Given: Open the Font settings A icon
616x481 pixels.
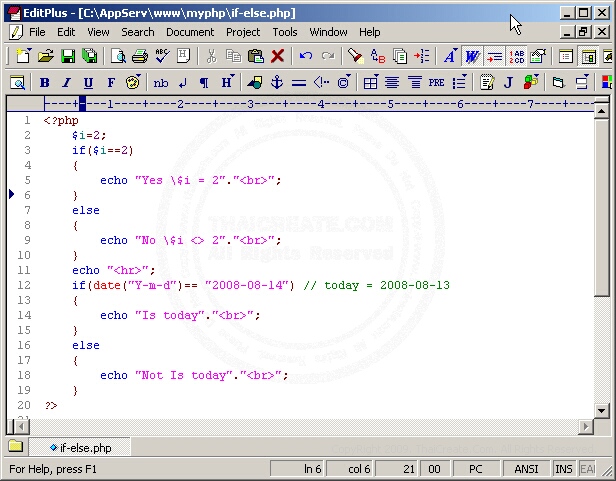Looking at the screenshot, I should click(450, 56).
